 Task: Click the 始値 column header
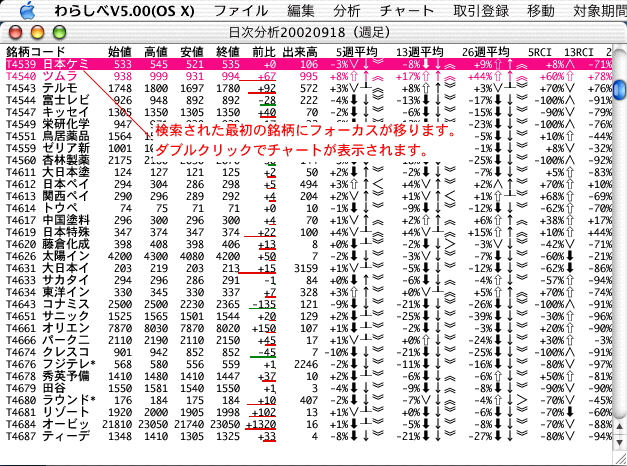click(x=120, y=52)
